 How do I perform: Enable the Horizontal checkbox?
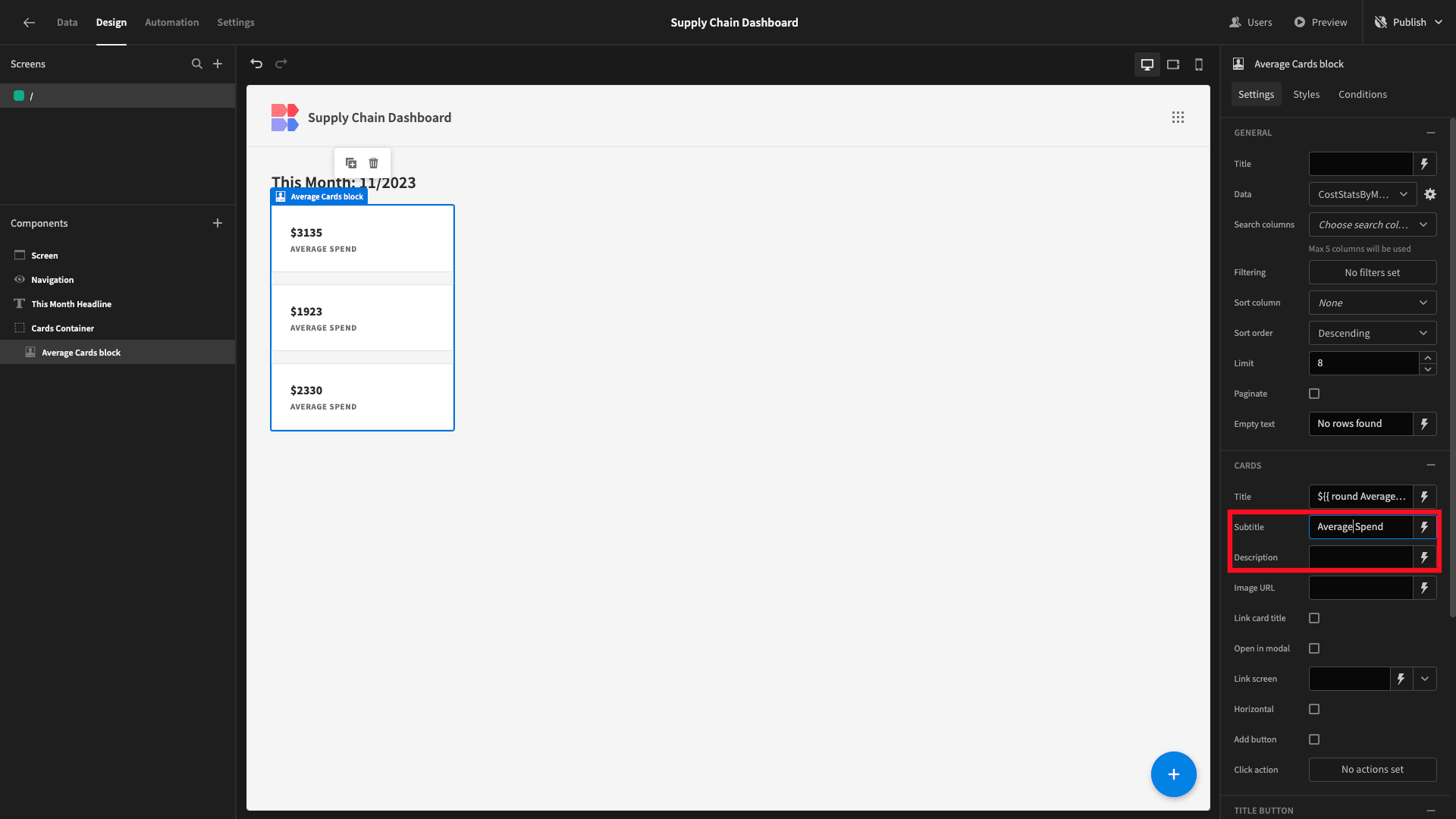[1314, 709]
